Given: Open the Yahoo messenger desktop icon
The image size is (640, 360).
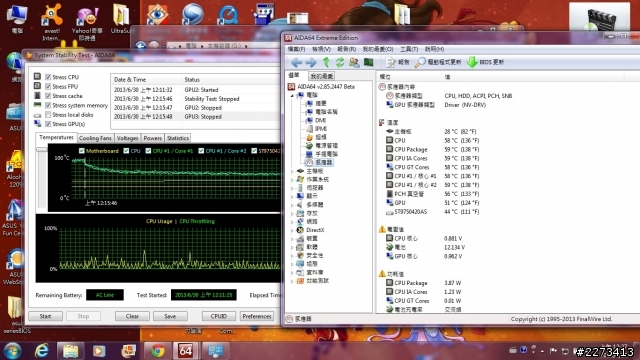Looking at the screenshot, I should click(87, 22).
